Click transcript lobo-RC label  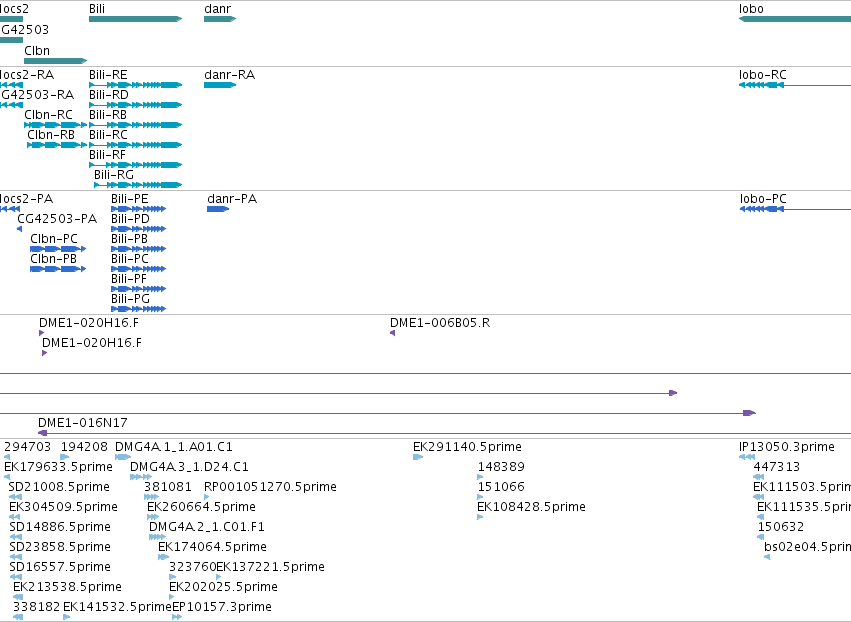click(x=763, y=75)
